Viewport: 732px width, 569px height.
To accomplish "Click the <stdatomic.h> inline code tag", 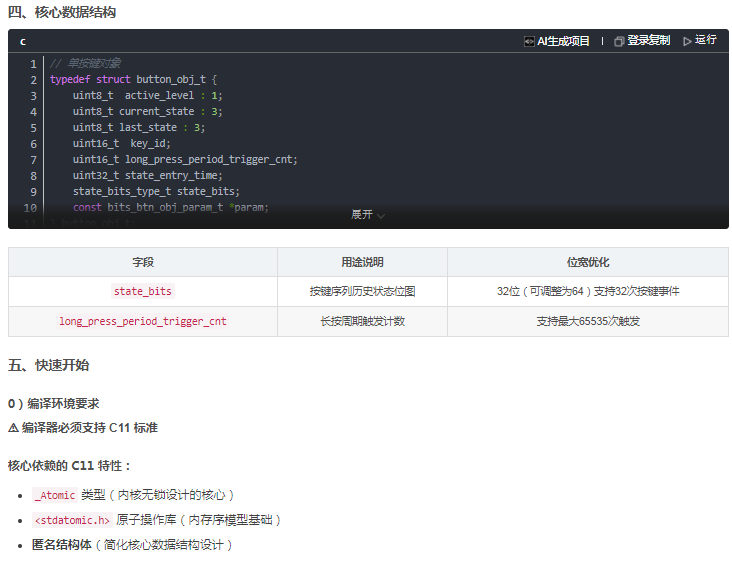I will (72, 520).
